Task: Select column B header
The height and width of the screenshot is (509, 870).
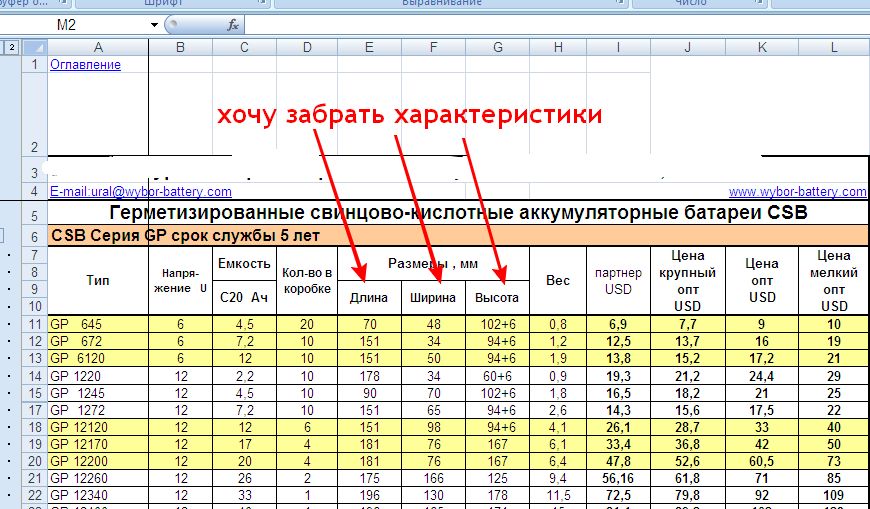Action: [x=180, y=48]
